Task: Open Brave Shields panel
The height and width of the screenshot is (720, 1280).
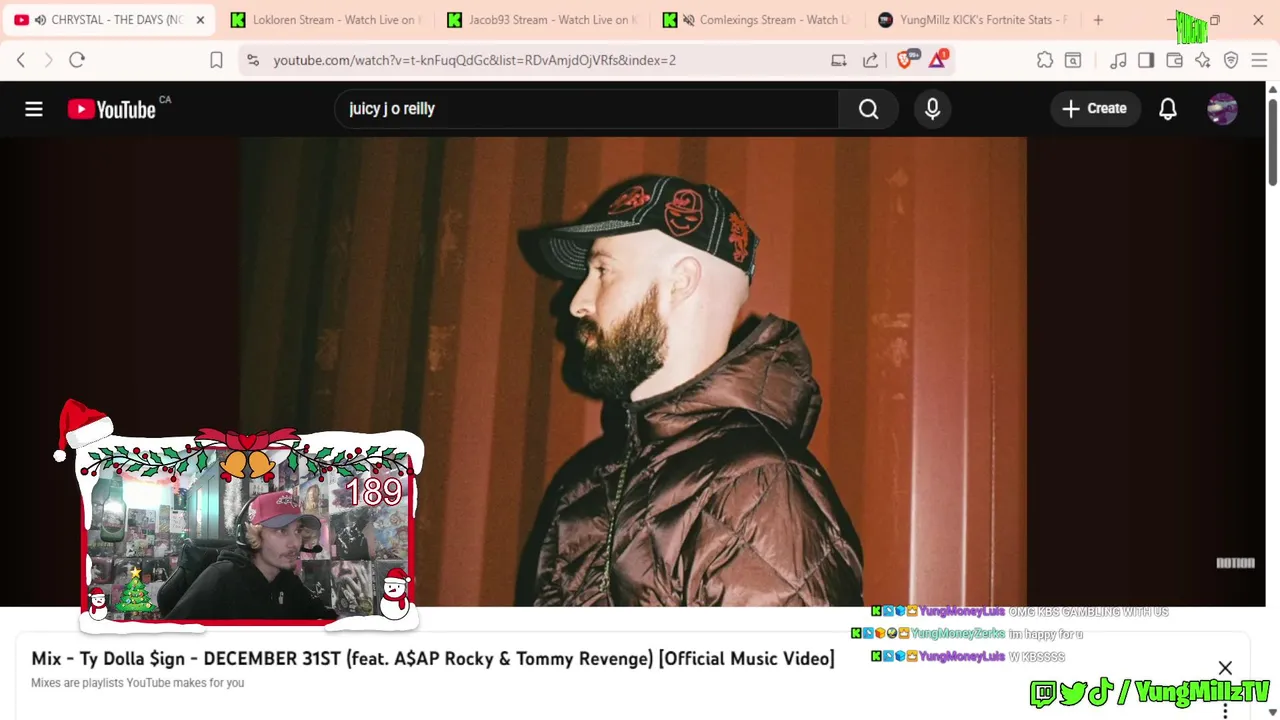Action: pos(906,60)
